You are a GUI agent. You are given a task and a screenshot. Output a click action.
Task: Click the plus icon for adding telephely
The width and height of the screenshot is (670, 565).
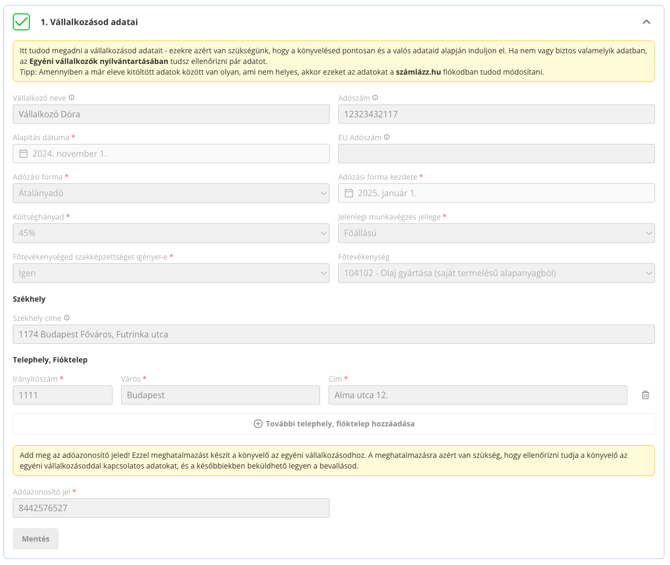[258, 424]
